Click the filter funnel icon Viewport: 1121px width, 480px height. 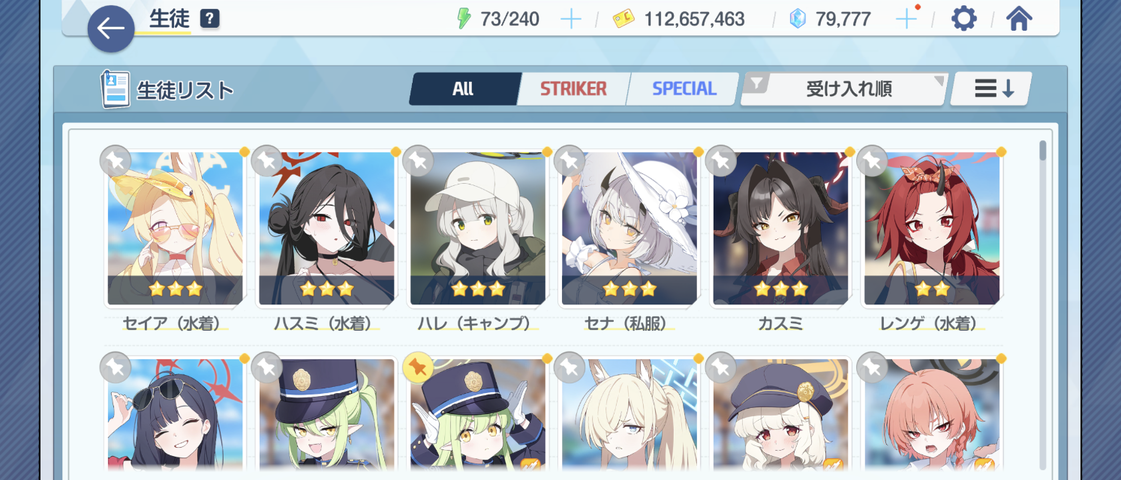click(x=756, y=84)
